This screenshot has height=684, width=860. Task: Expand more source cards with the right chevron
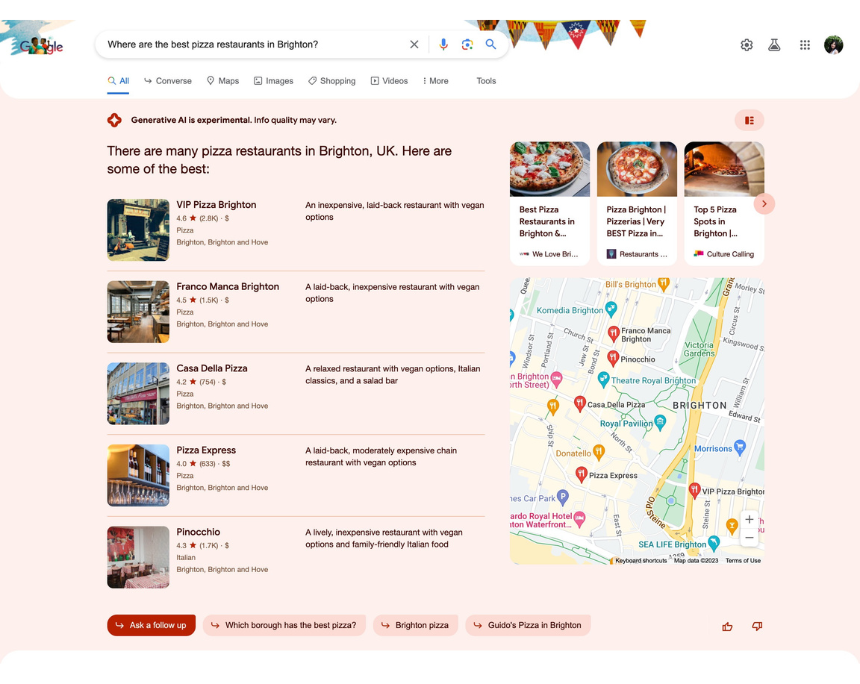(764, 203)
